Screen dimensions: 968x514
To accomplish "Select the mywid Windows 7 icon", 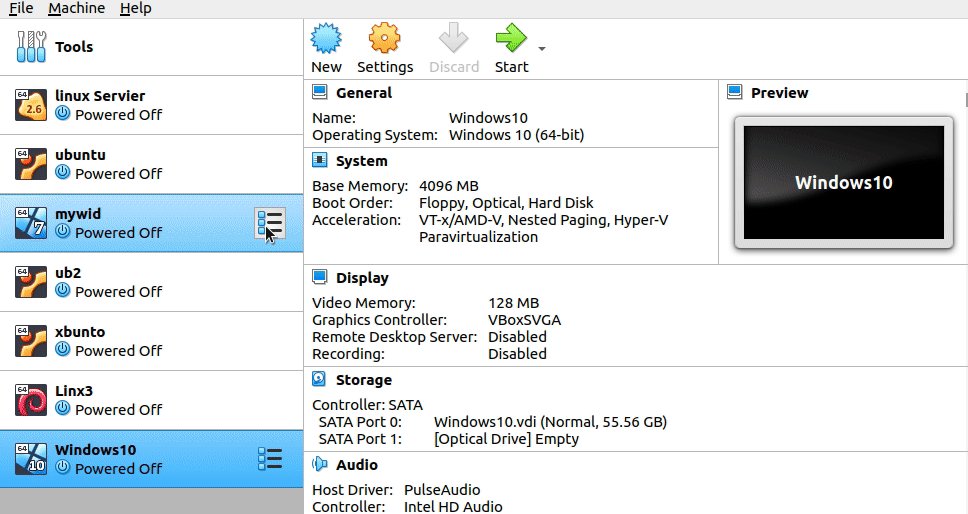I will [31, 223].
